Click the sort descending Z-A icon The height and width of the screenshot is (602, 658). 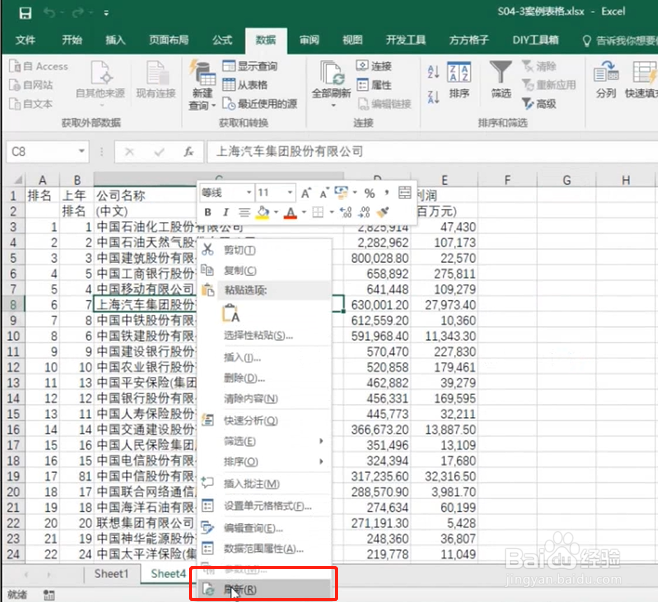click(433, 97)
